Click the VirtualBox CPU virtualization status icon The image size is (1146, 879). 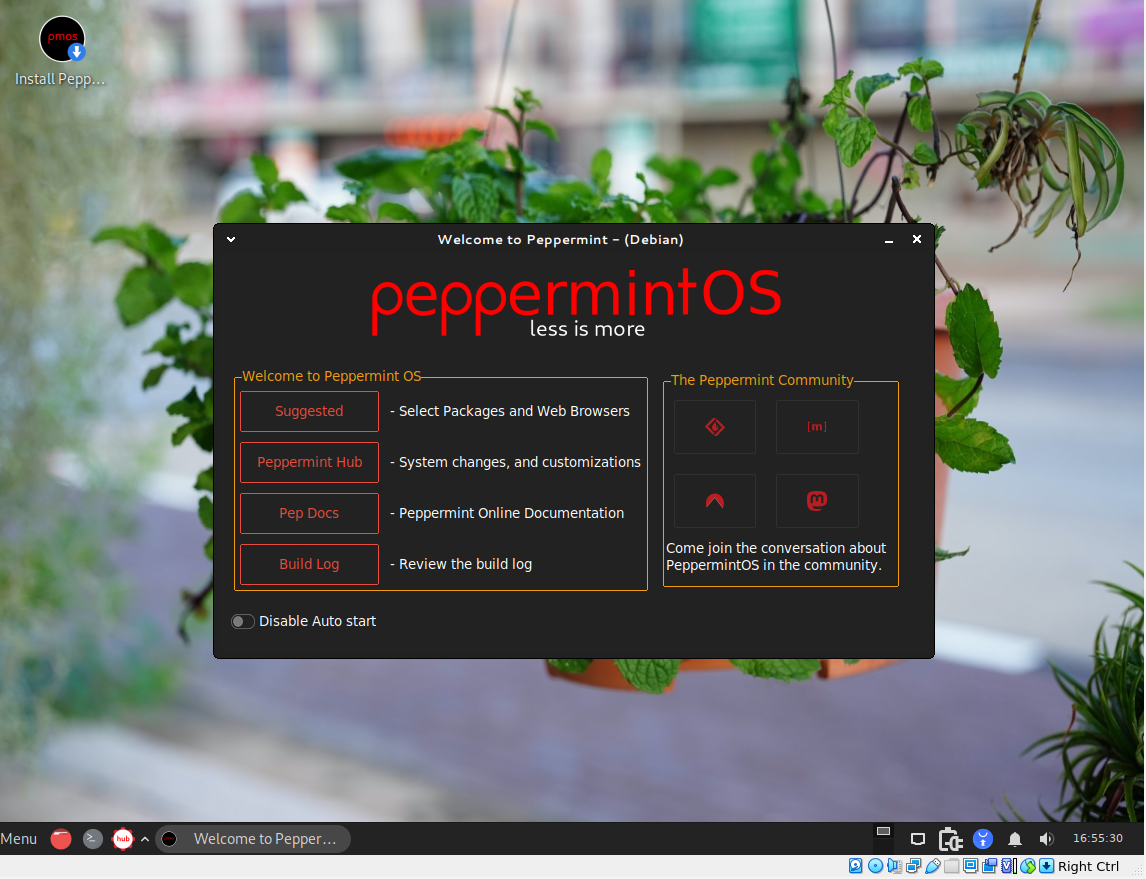(x=1009, y=866)
